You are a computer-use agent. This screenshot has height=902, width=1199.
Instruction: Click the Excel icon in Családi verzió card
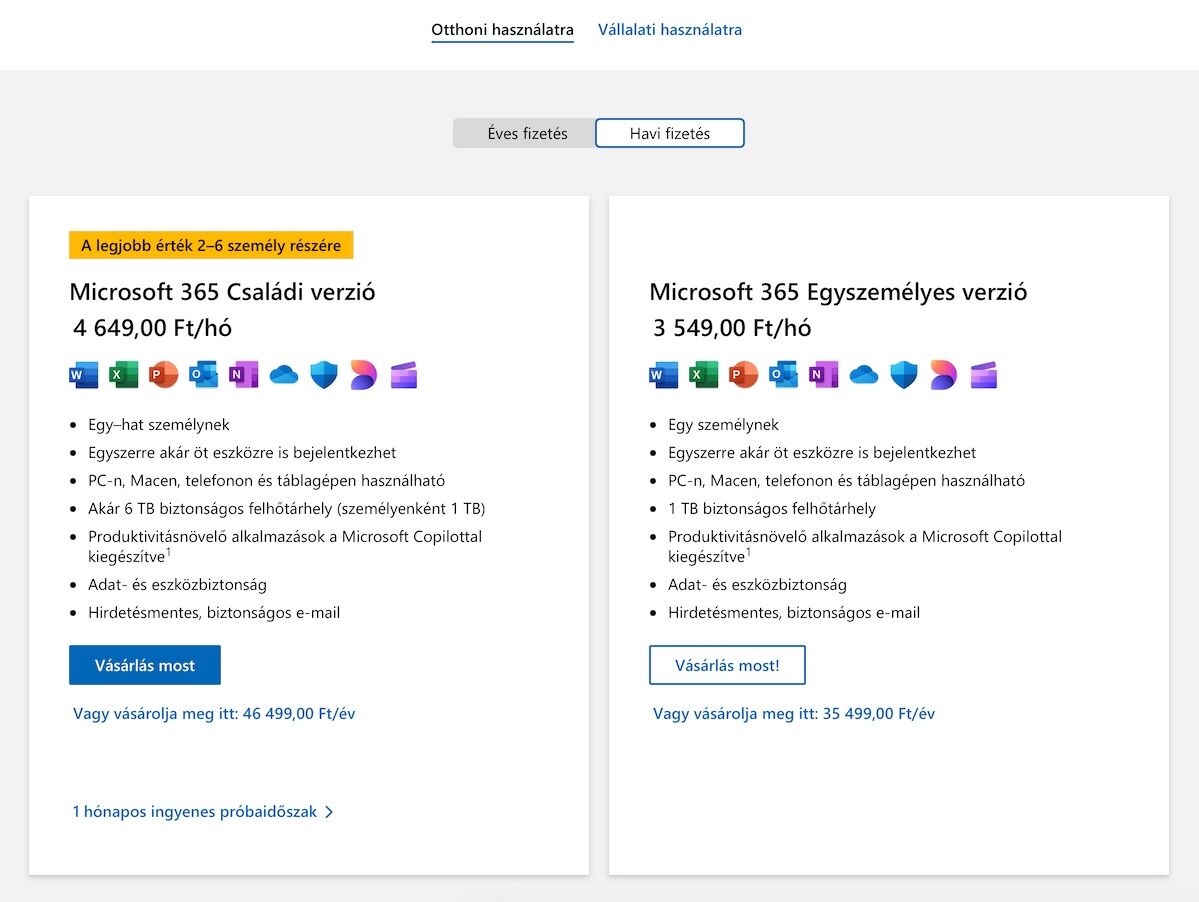[123, 375]
